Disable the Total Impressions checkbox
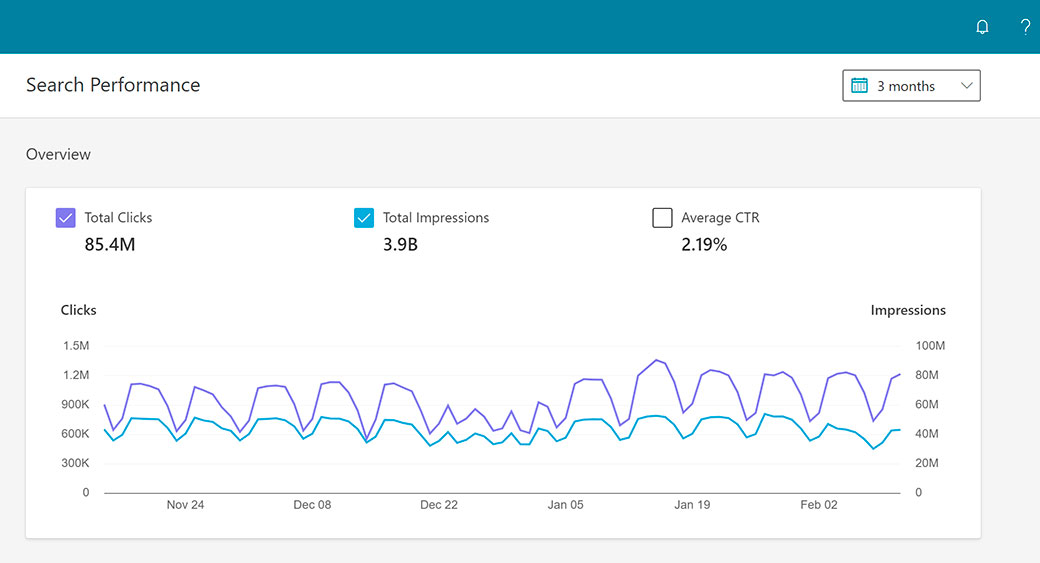The height and width of the screenshot is (563, 1040). [364, 218]
